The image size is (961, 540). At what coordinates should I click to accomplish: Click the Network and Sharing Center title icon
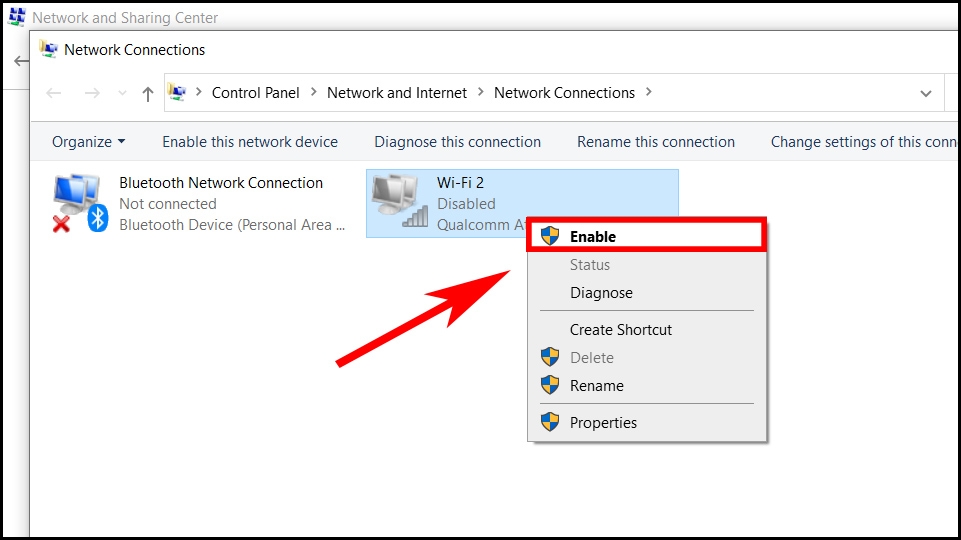(17, 17)
